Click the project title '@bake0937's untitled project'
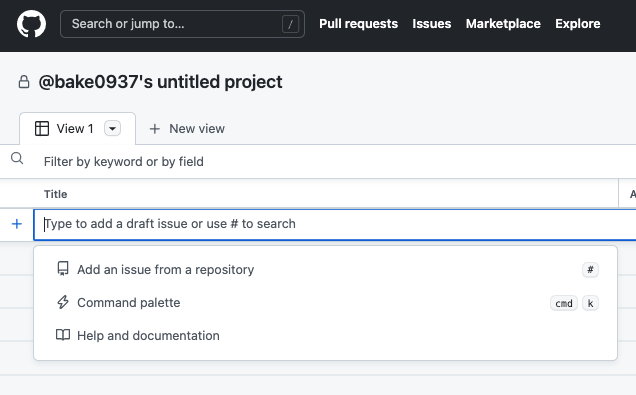 point(160,82)
